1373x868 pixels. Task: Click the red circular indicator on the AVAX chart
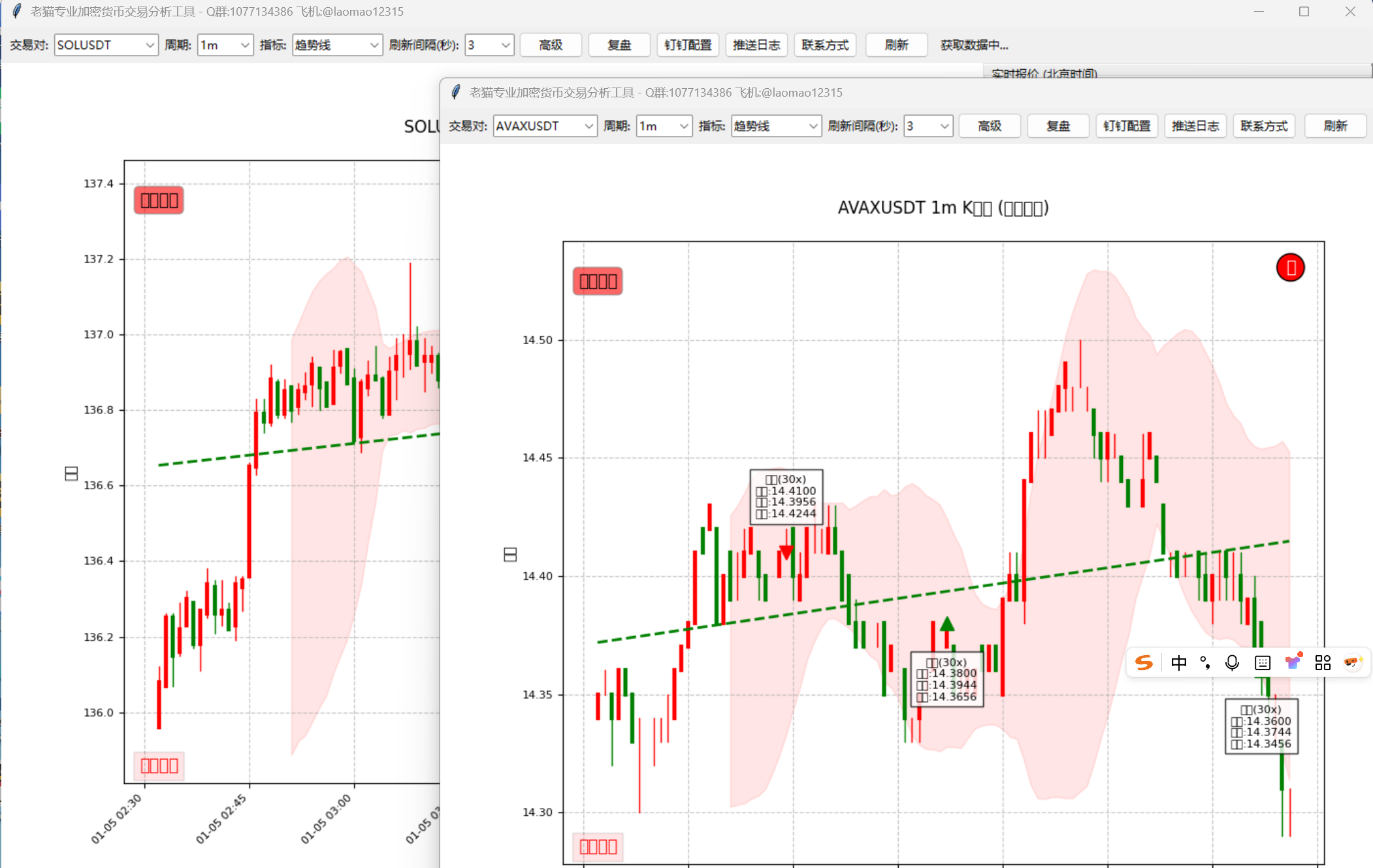pos(1290,268)
